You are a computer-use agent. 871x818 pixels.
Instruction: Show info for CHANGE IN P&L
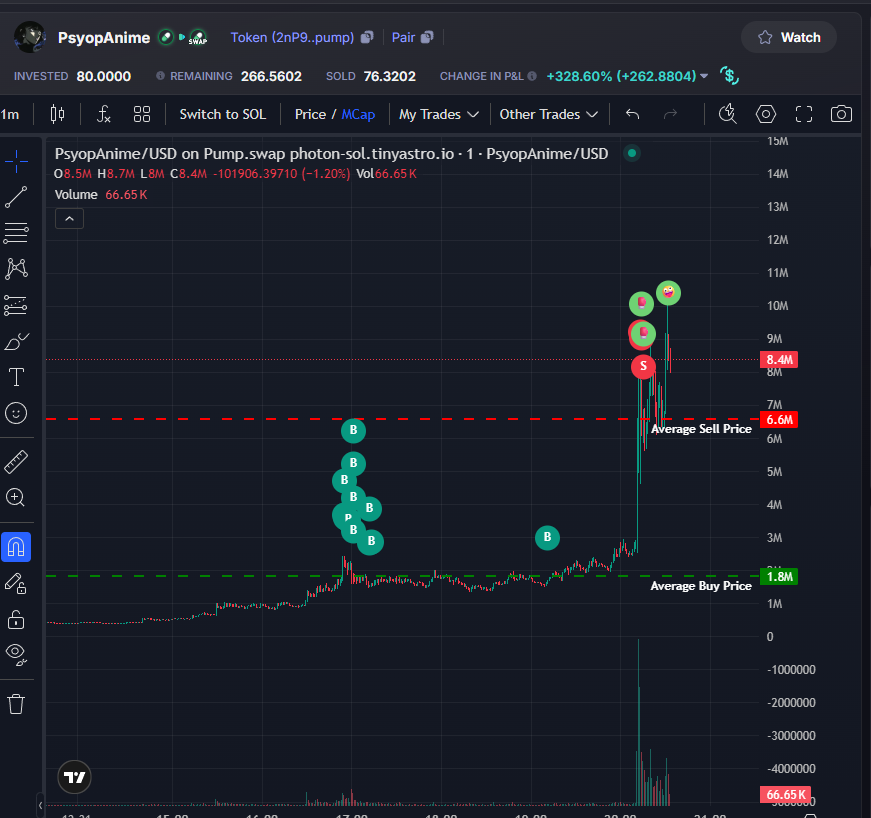pyautogui.click(x=532, y=76)
